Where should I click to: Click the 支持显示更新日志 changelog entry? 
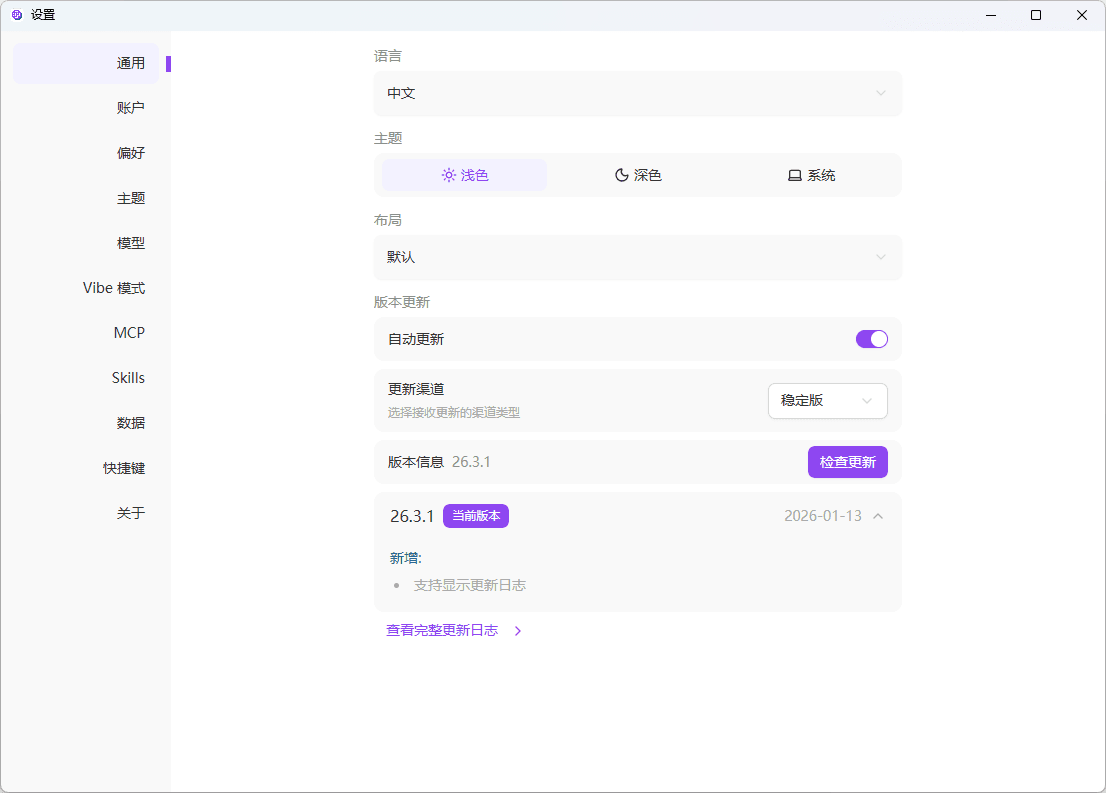pyautogui.click(x=470, y=586)
